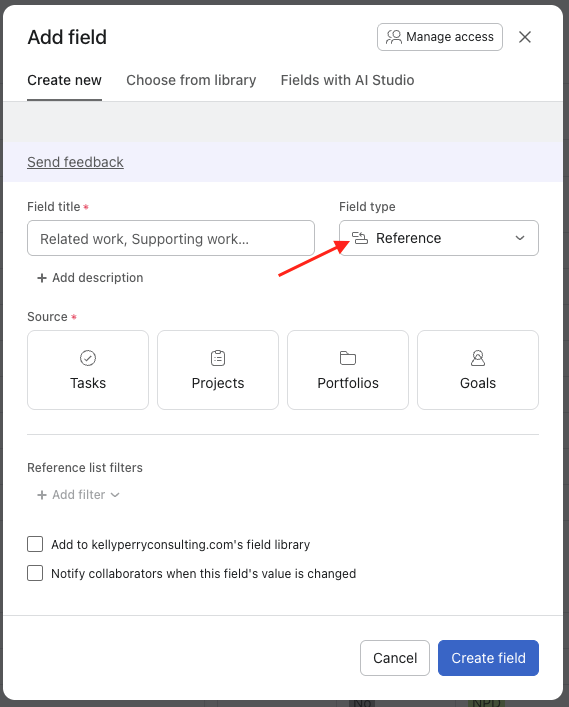Select the Projects clipboard icon
This screenshot has height=707, width=569.
(x=218, y=358)
